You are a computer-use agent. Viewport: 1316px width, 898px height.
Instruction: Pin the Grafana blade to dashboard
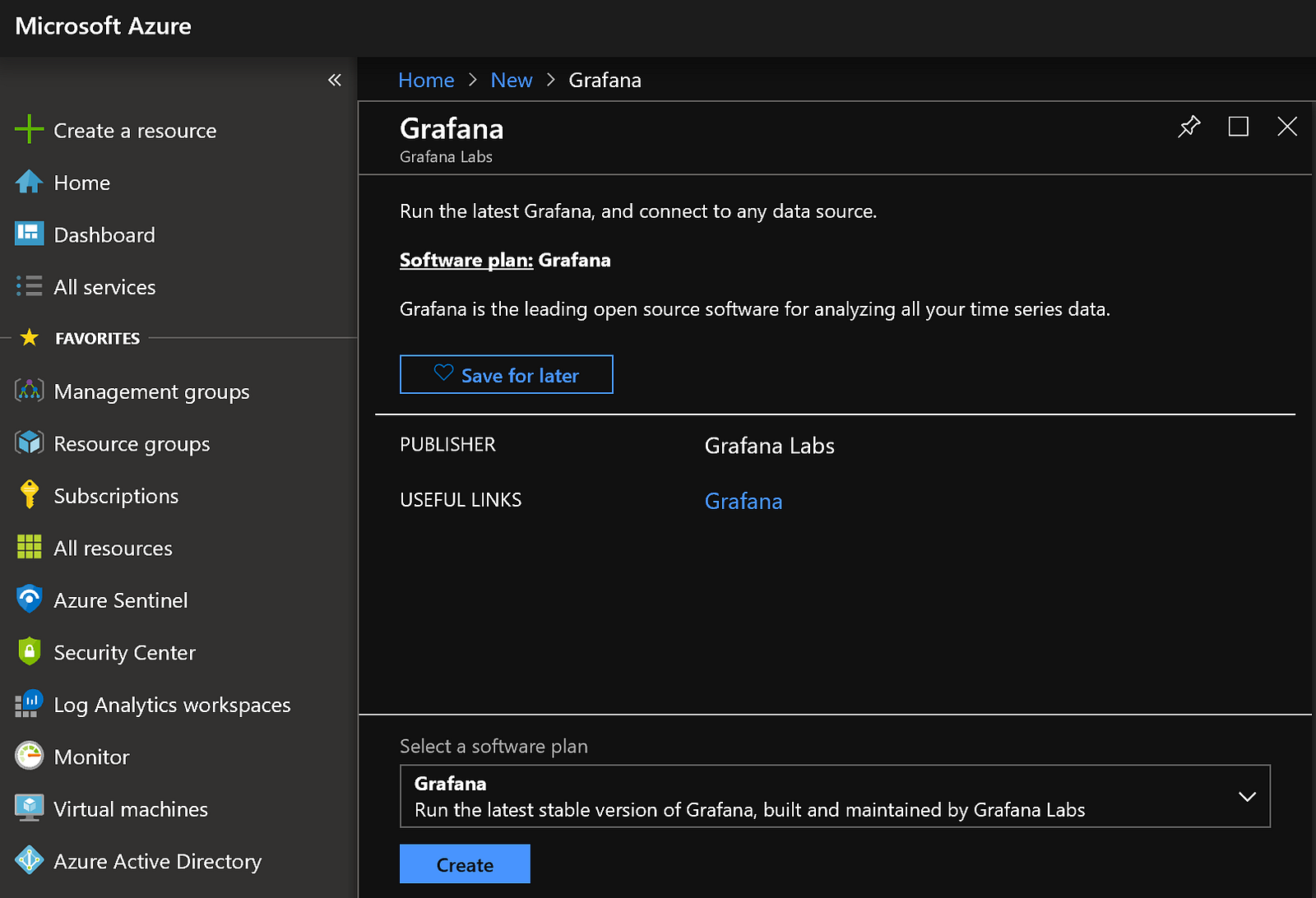[x=1189, y=127]
